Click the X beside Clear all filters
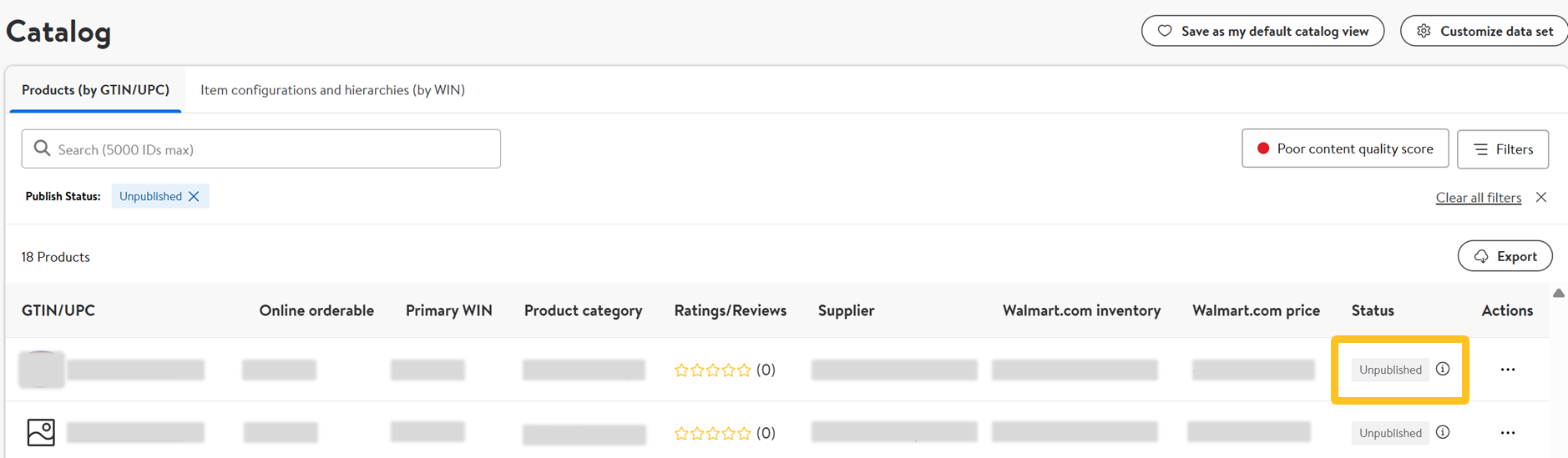Image resolution: width=1568 pixels, height=458 pixels. click(x=1541, y=197)
